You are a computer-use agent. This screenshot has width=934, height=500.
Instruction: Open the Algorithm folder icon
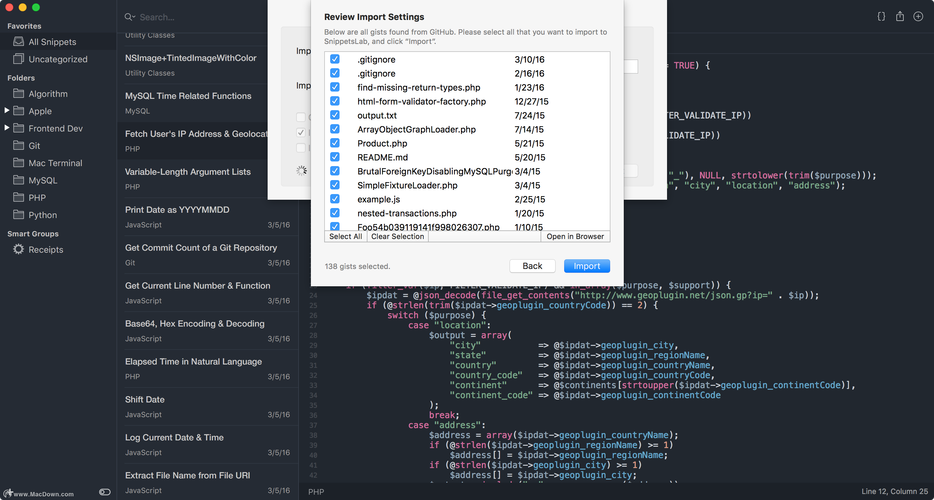click(18, 94)
